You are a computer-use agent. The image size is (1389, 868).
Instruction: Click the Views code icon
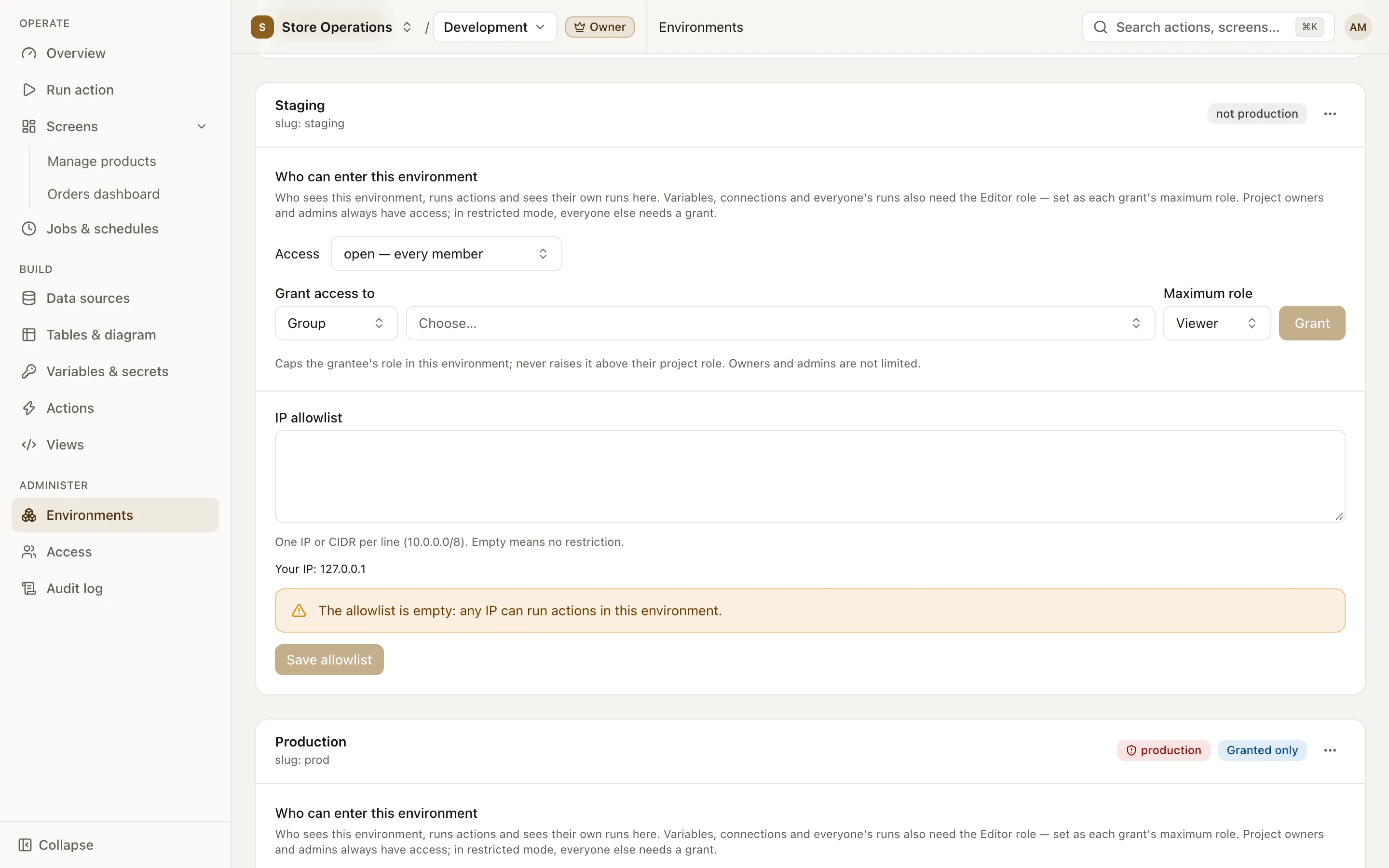pos(29,445)
